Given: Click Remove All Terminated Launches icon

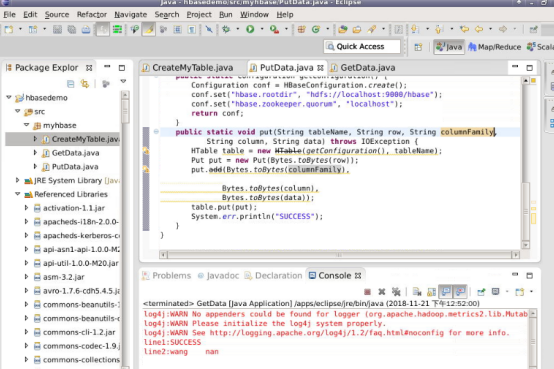Looking at the screenshot, I should 396,292.
